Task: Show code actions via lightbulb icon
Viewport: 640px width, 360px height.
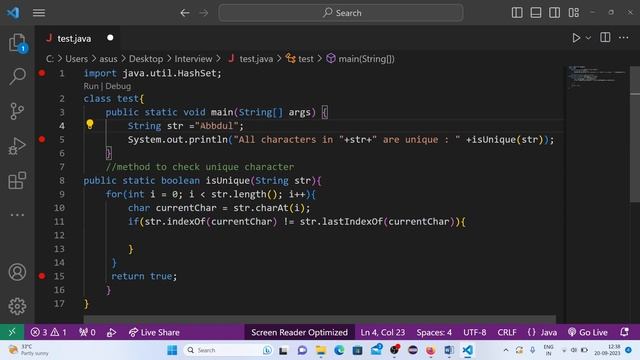Action: pyautogui.click(x=90, y=124)
